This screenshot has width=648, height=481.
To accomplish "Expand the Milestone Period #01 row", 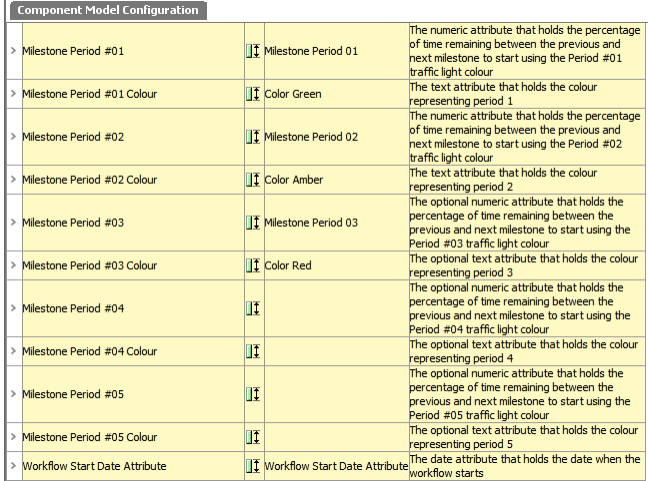I will pyautogui.click(x=13, y=51).
